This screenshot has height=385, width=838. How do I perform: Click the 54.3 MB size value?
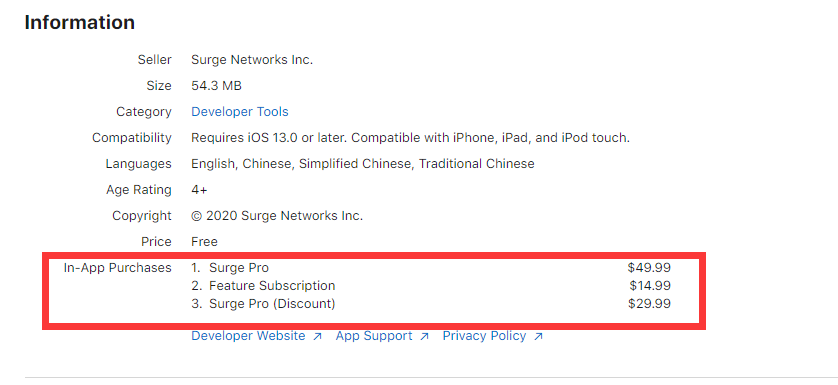(x=216, y=86)
